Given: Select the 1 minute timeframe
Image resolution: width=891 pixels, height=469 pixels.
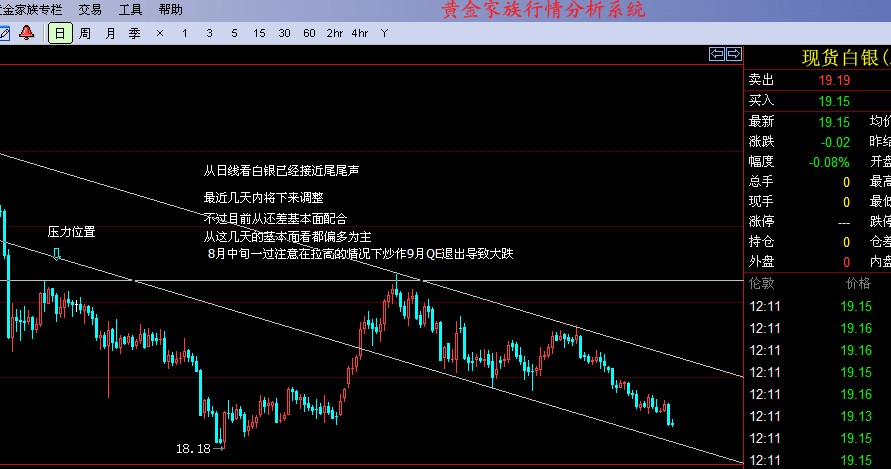Looking at the screenshot, I should tap(185, 34).
